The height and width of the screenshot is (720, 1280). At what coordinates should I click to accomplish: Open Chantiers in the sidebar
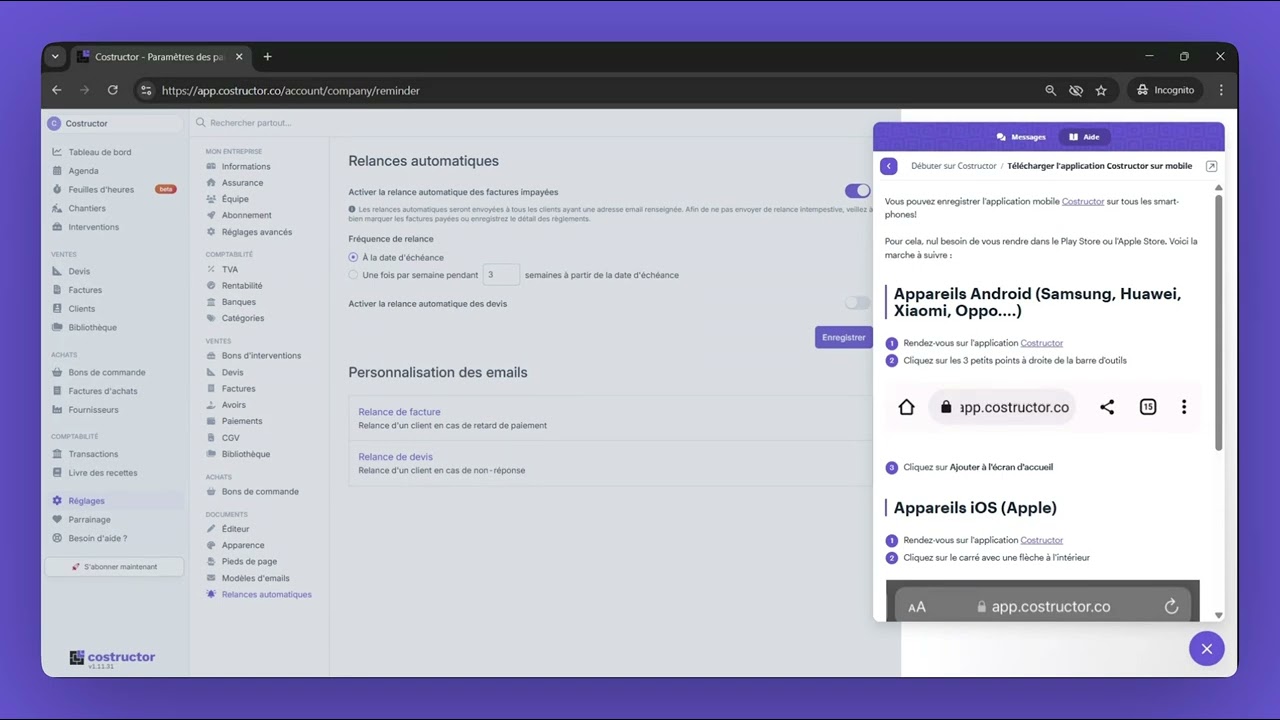pyautogui.click(x=87, y=208)
